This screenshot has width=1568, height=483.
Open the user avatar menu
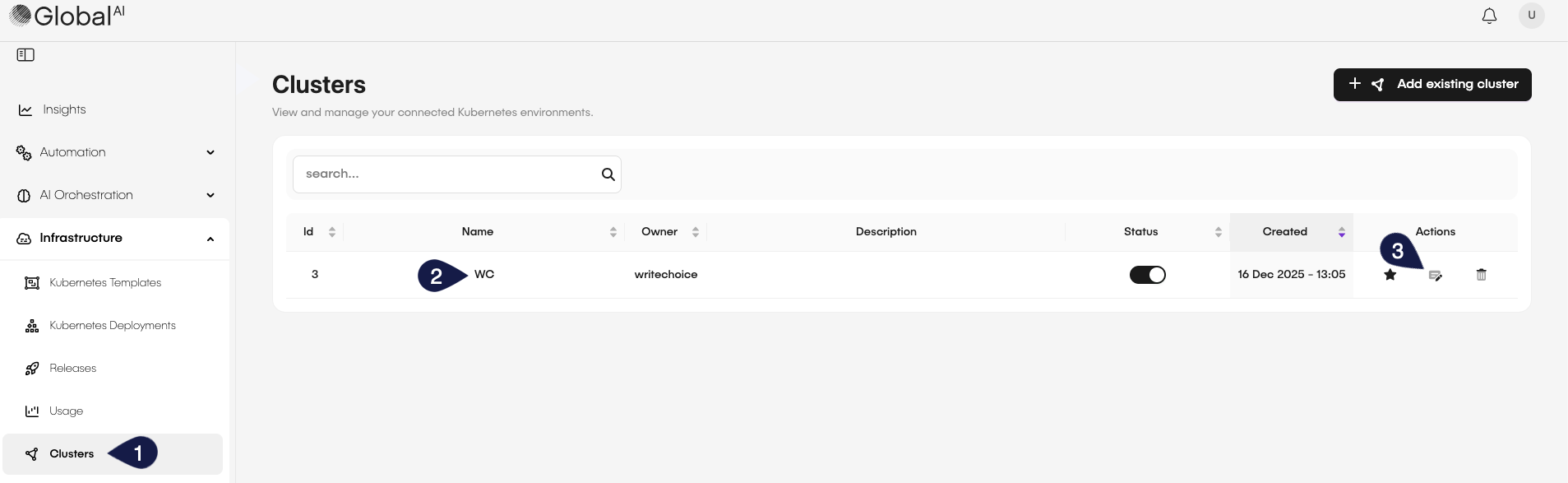pos(1531,16)
